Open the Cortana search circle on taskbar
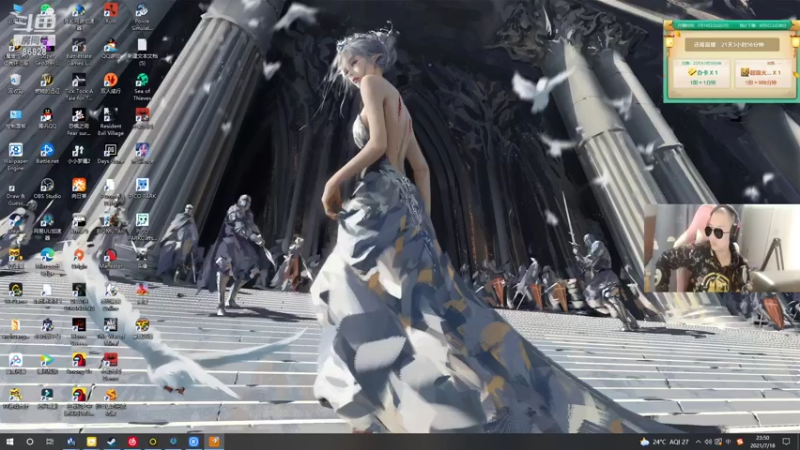 point(30,442)
